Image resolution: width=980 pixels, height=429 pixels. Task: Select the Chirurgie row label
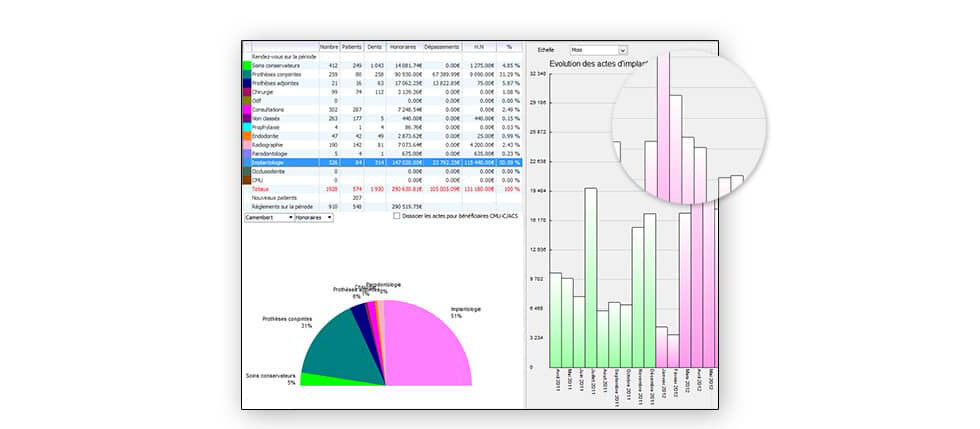(266, 92)
